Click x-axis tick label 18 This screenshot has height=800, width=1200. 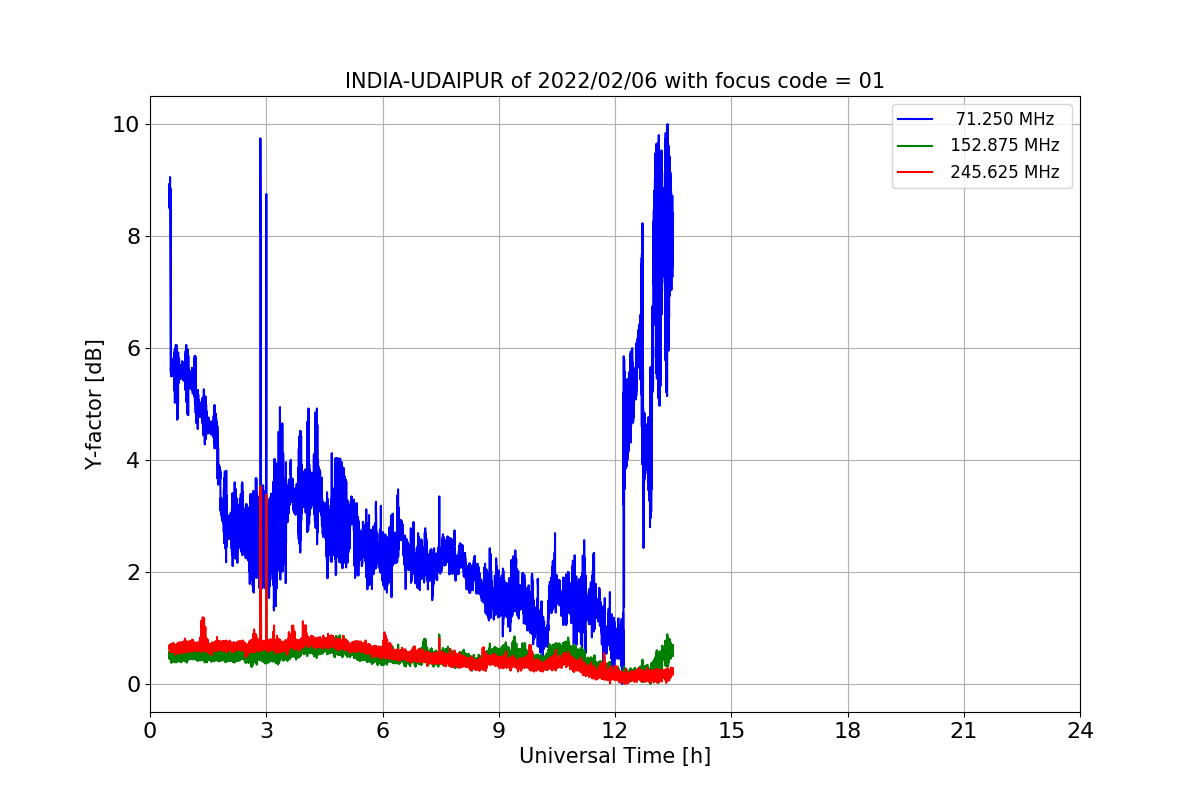[848, 730]
